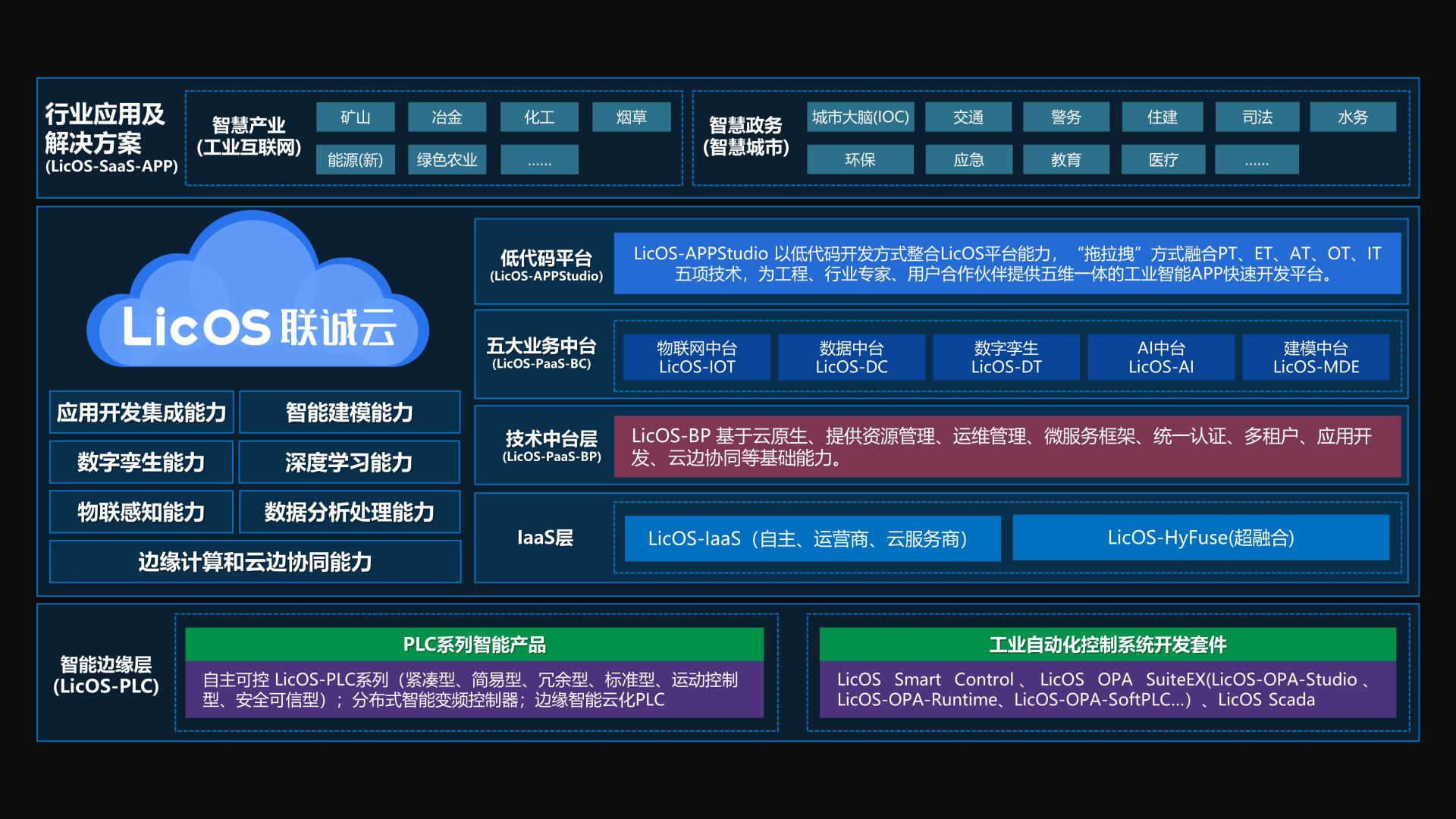Viewport: 1456px width, 819px height.
Task: Click AI中台 LicOS-AI box
Action: coord(1160,357)
